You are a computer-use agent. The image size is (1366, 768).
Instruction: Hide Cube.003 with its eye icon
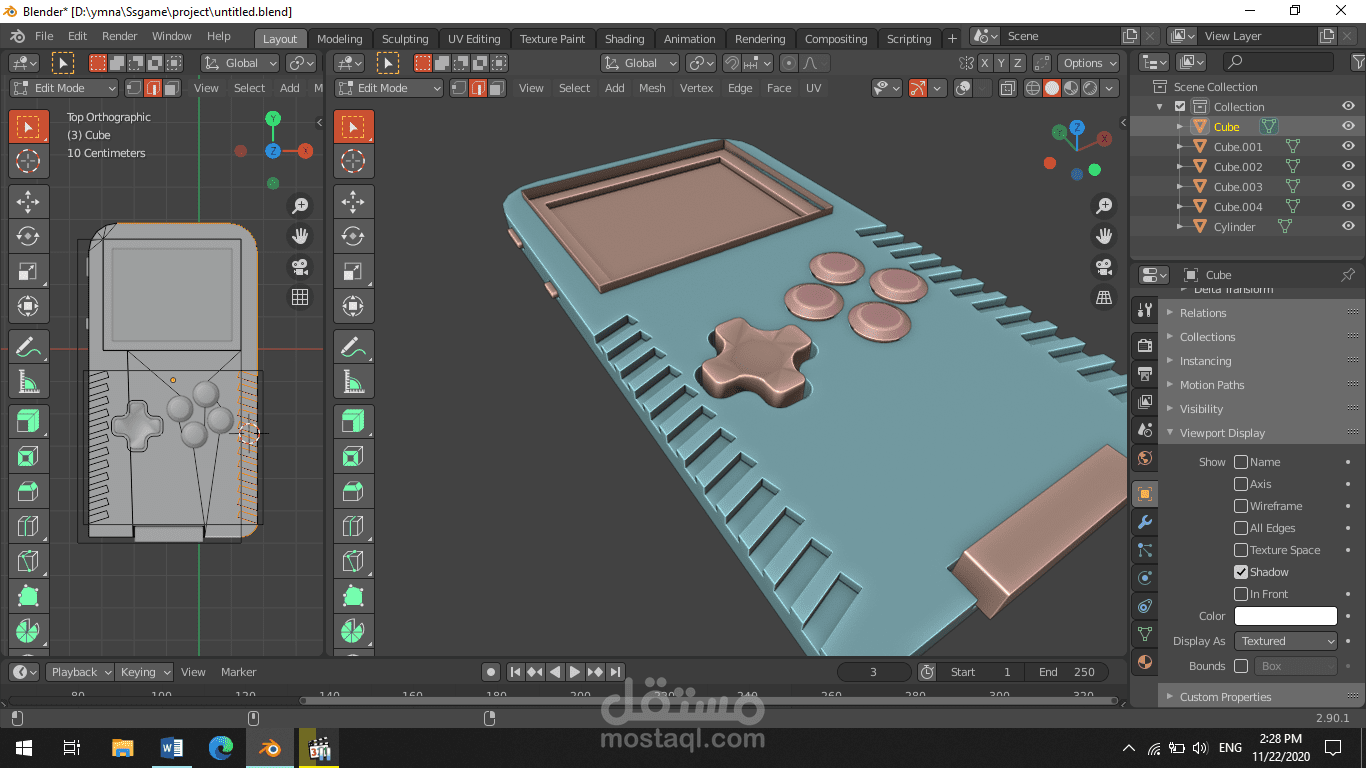coord(1348,187)
